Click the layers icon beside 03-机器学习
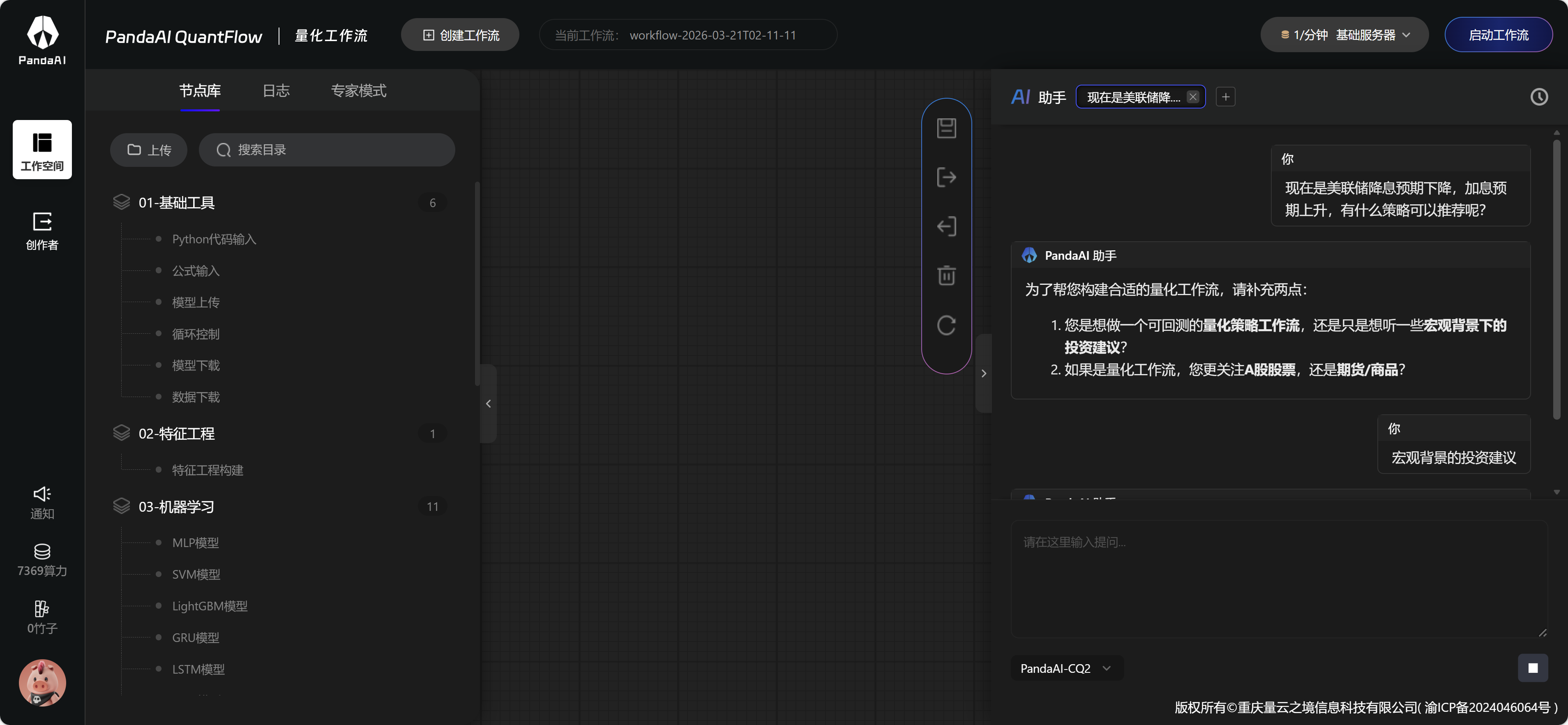 coord(121,506)
